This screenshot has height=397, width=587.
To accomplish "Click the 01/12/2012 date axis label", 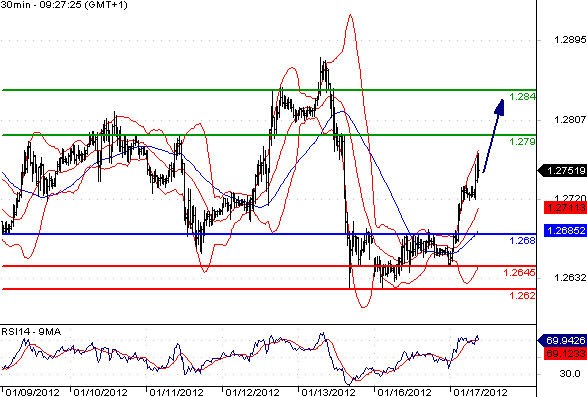I will pyautogui.click(x=252, y=392).
